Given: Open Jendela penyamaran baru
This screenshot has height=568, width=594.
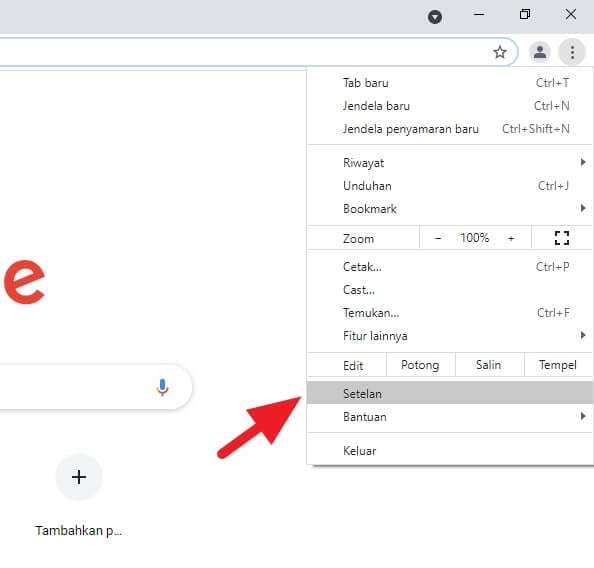Looking at the screenshot, I should [x=450, y=129].
